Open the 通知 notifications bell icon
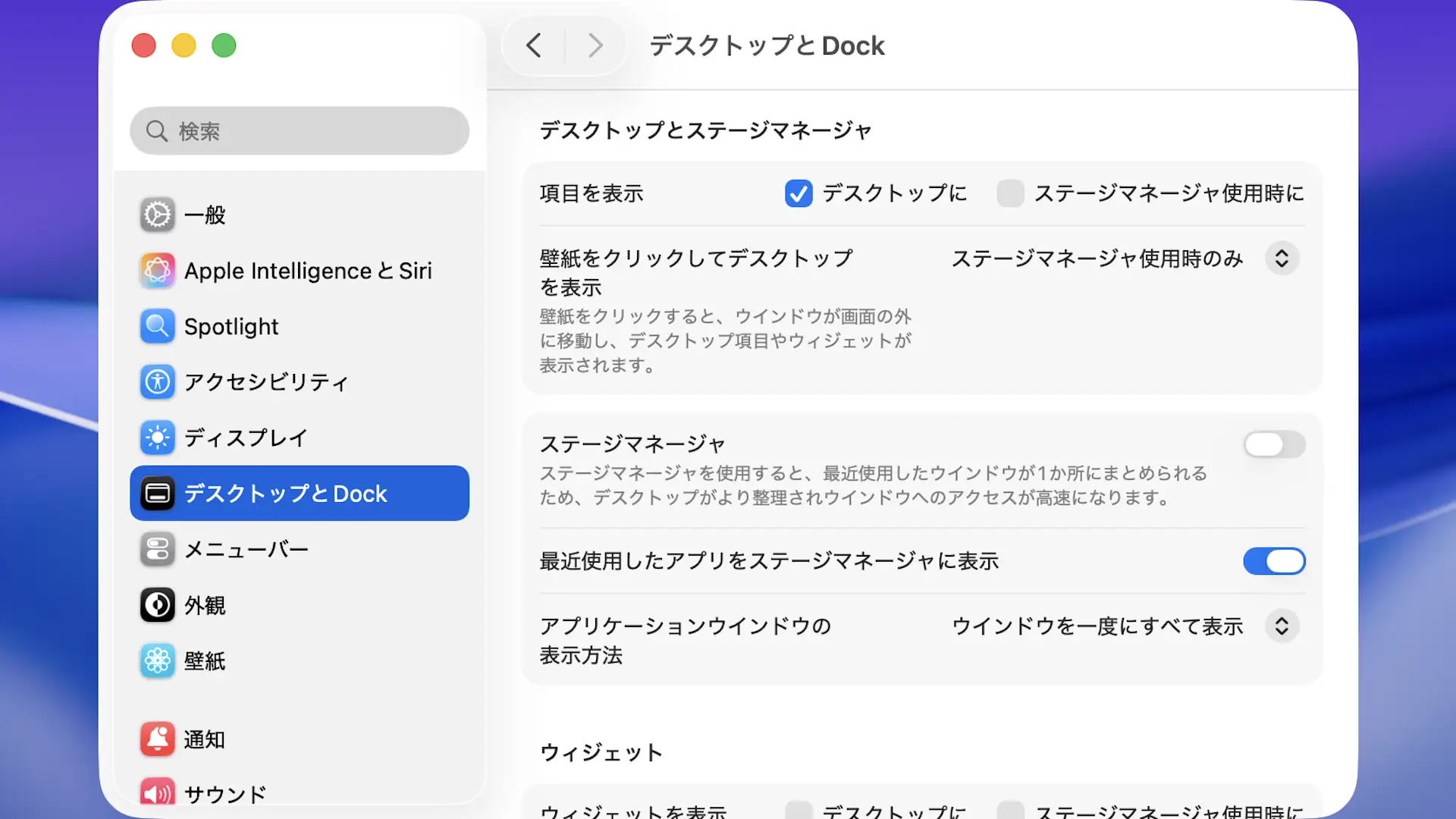 tap(158, 739)
